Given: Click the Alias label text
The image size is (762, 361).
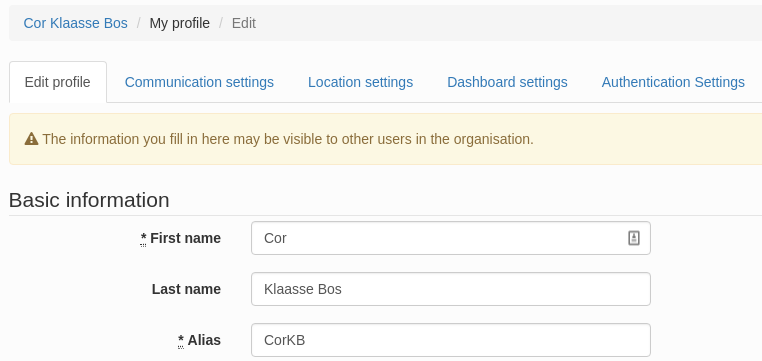Looking at the screenshot, I should (x=204, y=340).
